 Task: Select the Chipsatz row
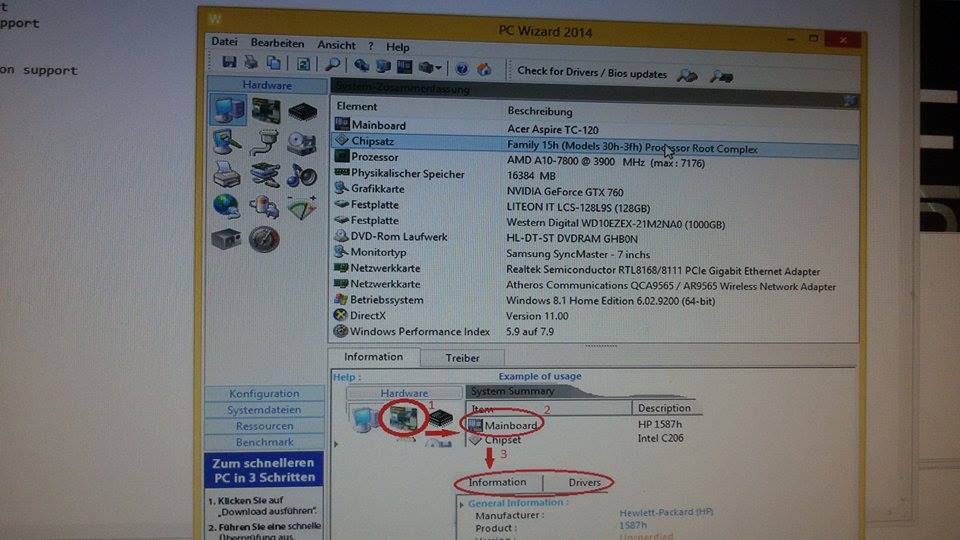click(x=594, y=145)
